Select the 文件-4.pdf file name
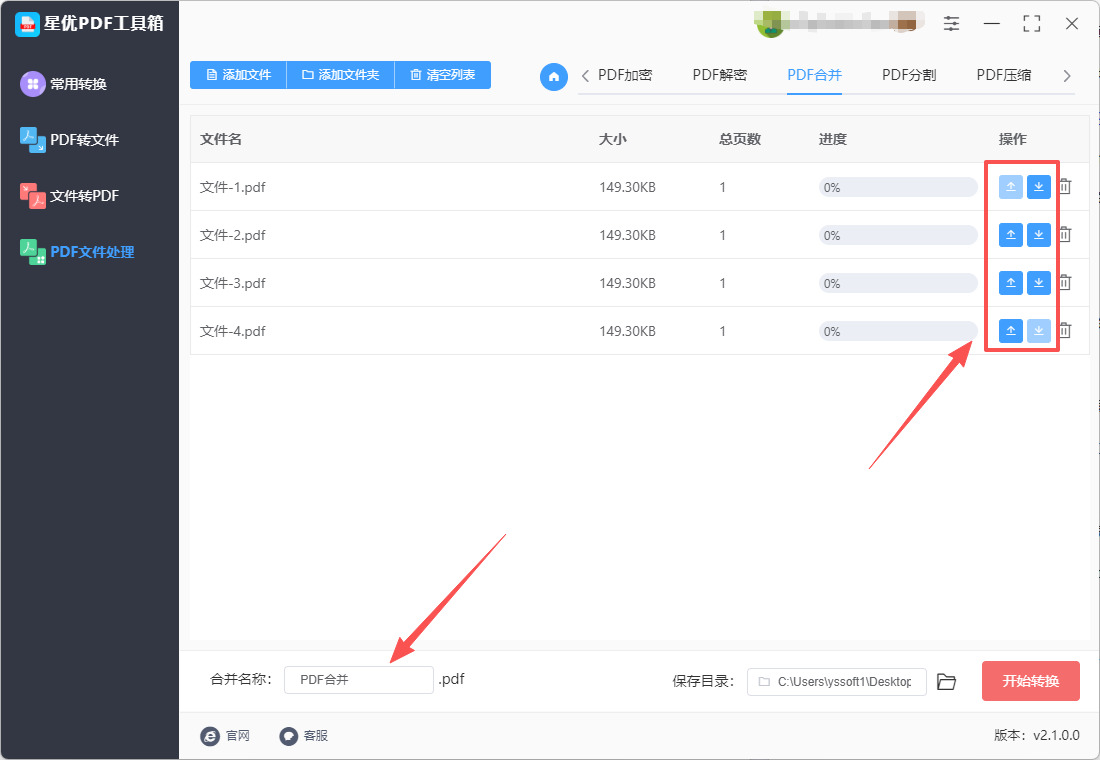This screenshot has width=1100, height=760. click(232, 331)
